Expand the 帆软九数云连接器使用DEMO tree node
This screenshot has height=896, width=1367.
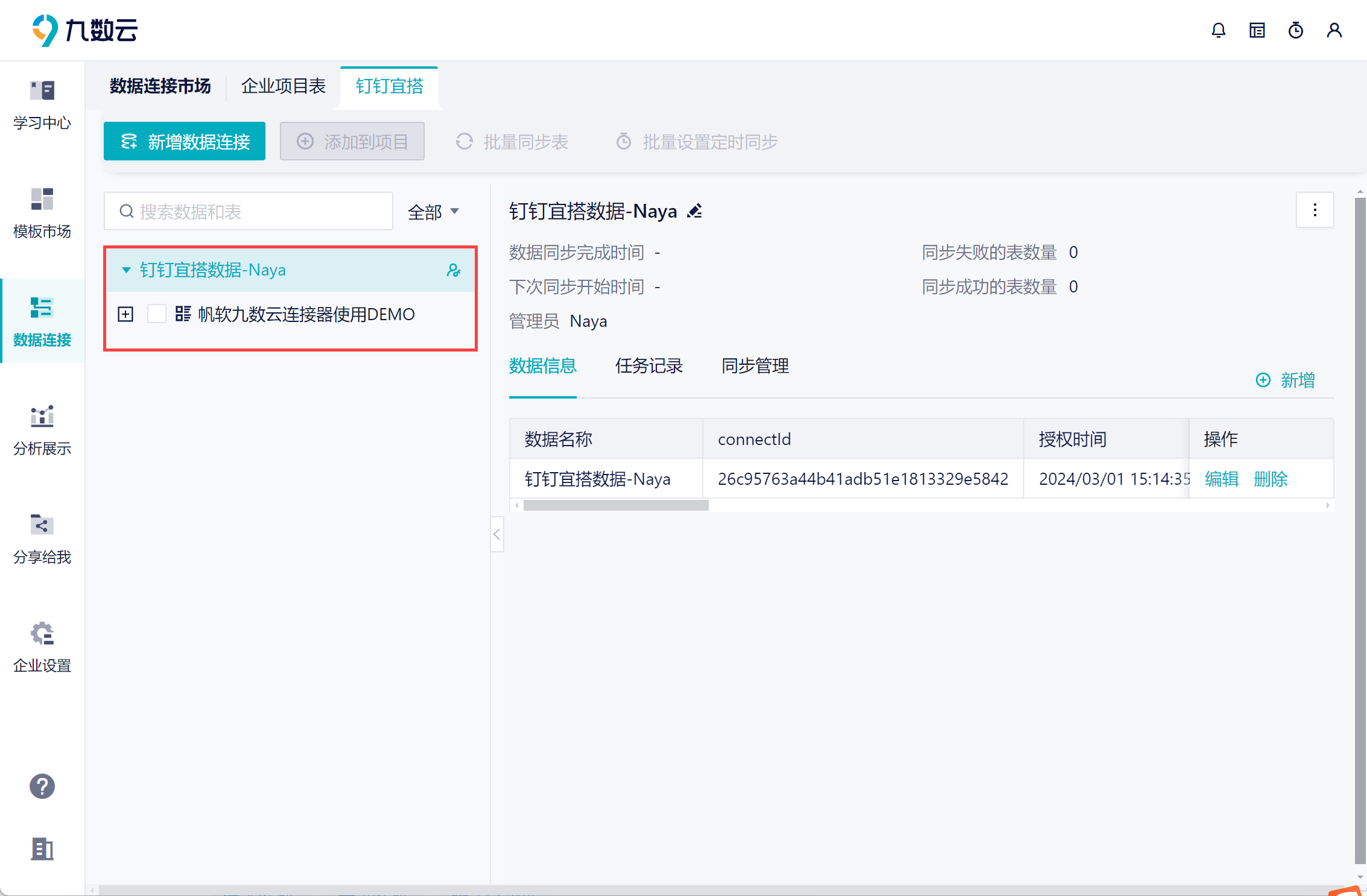pyautogui.click(x=125, y=314)
